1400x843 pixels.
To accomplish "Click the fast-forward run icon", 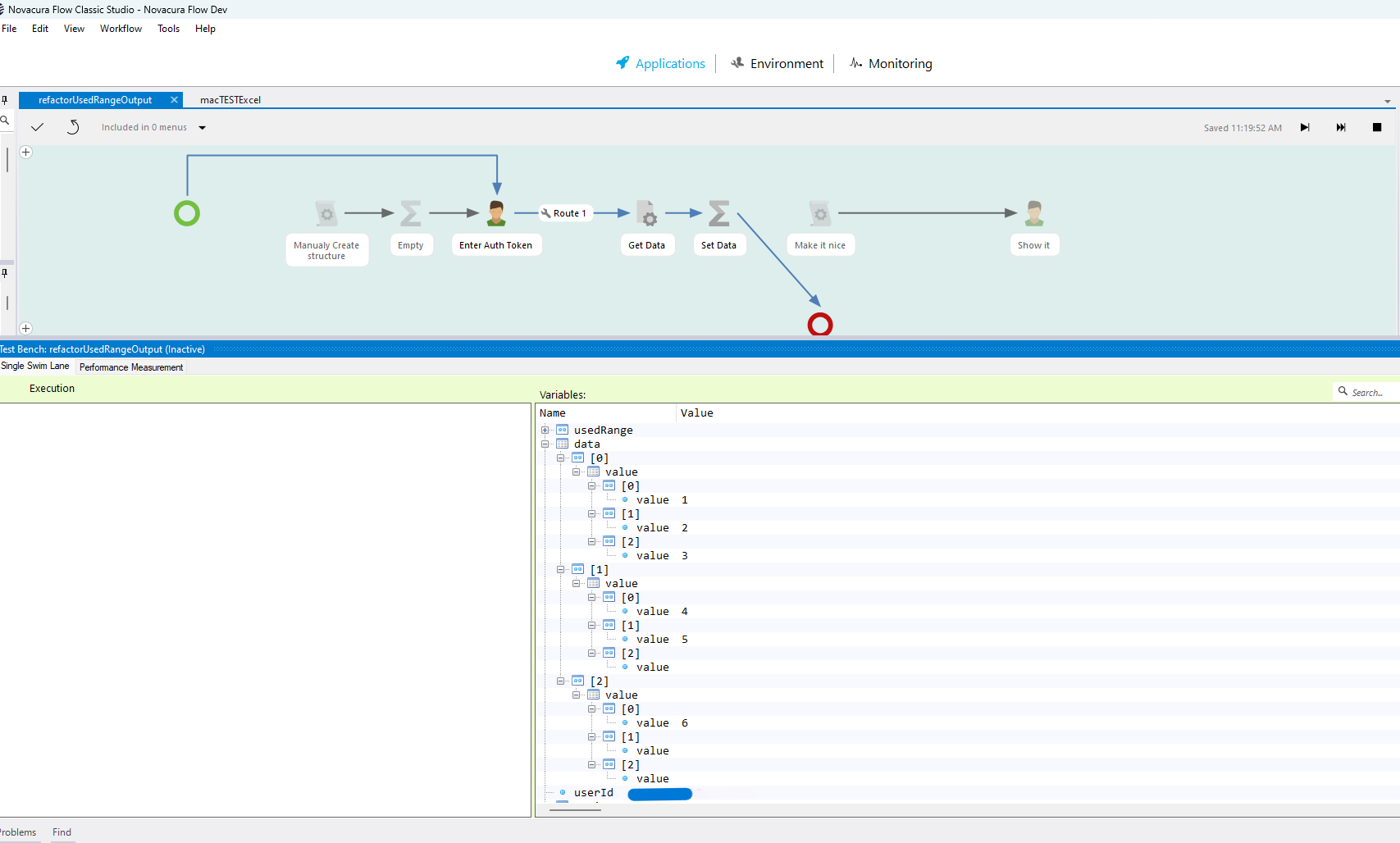I will click(1341, 127).
